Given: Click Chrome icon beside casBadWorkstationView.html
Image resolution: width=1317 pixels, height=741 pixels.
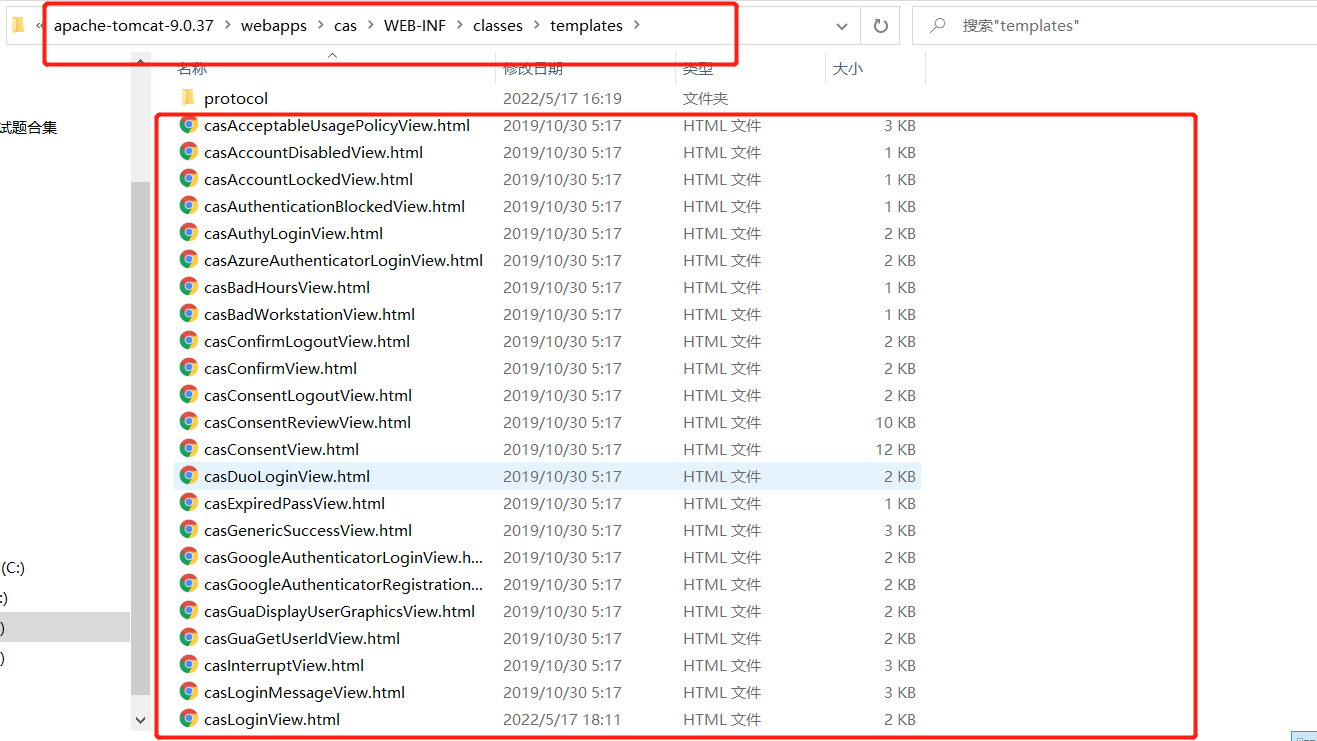Looking at the screenshot, I should [x=188, y=314].
